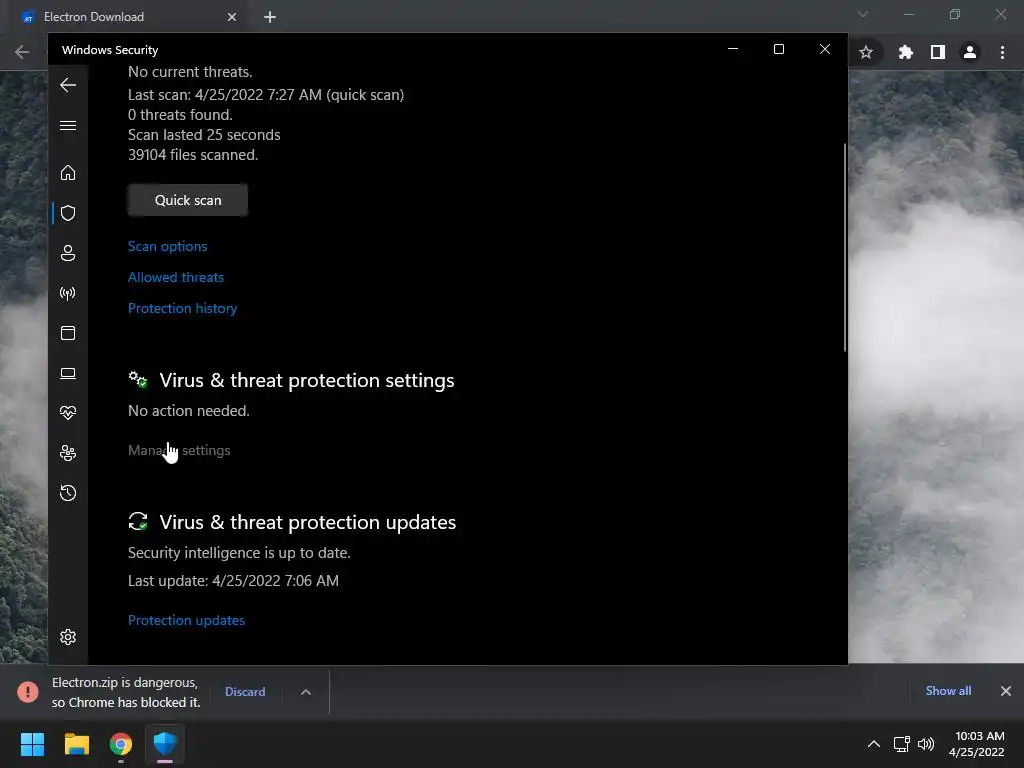Open Chrome tab search chevron
Viewport: 1024px width, 768px height.
[x=863, y=14]
